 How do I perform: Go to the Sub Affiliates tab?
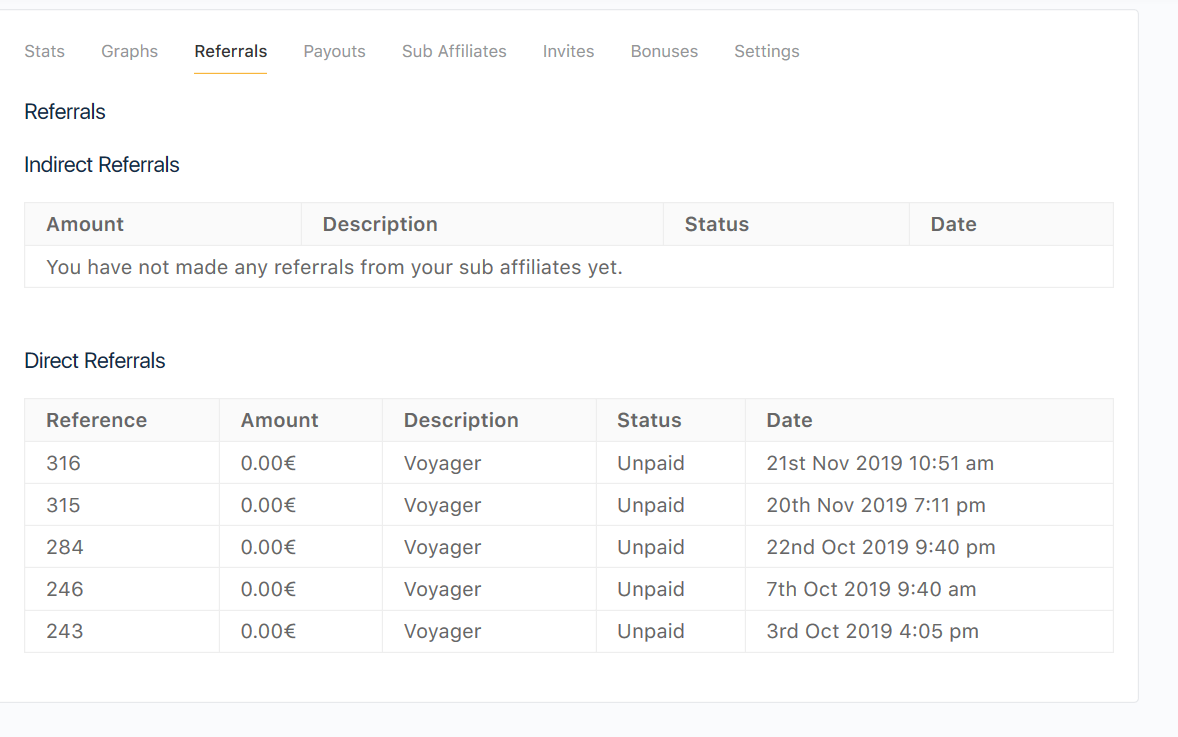[454, 51]
